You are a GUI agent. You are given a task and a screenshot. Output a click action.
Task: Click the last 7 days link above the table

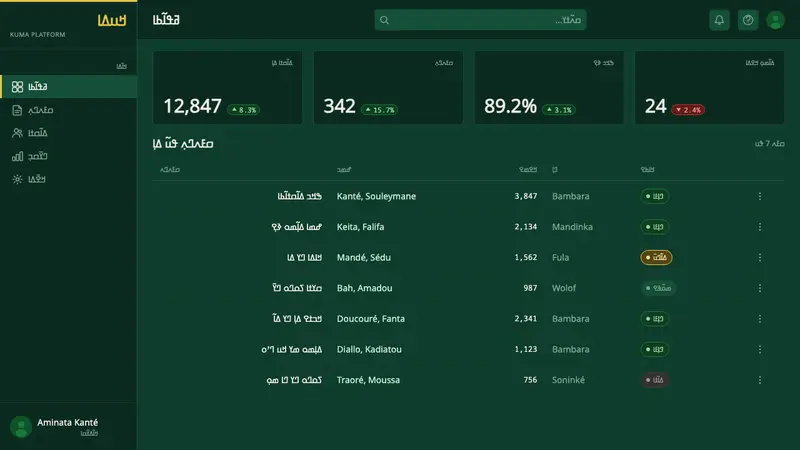tap(769, 144)
